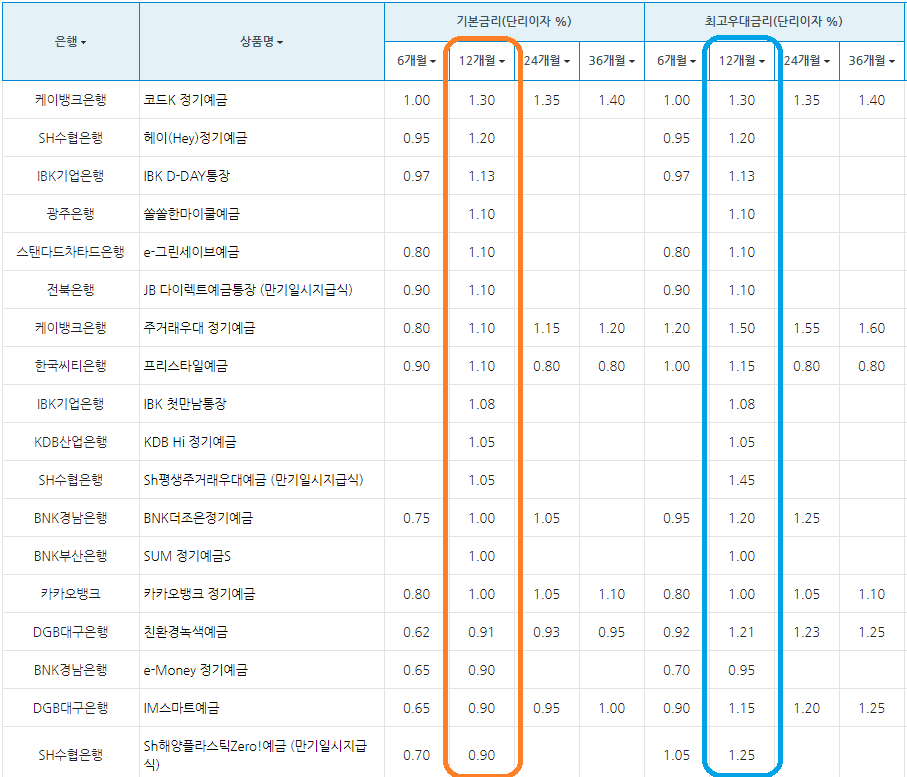Sort 기본금리 by 36개월 column
Viewport: 907px width, 777px height.
[612, 61]
